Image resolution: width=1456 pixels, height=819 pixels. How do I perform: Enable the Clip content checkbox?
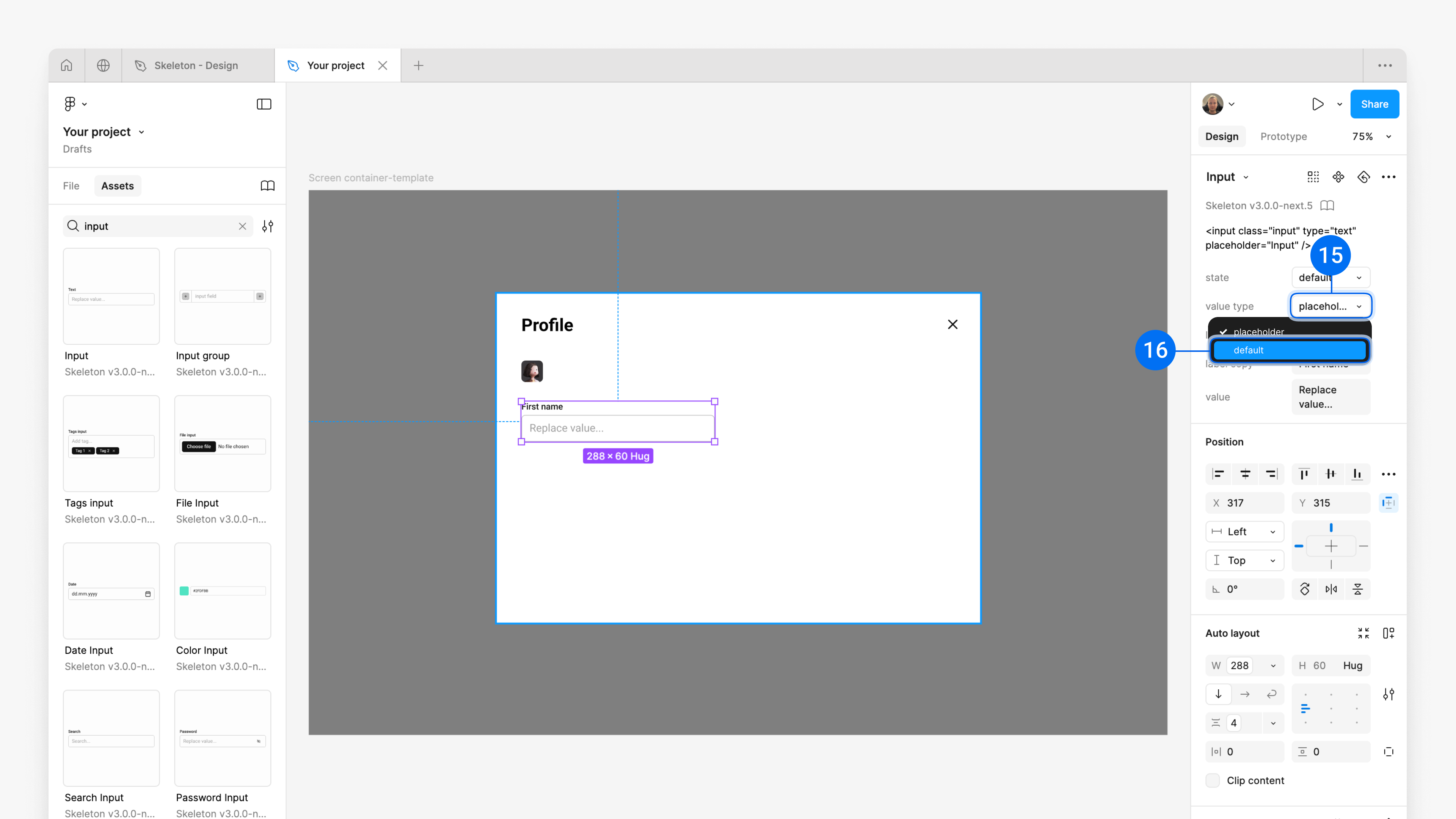pos(1213,781)
